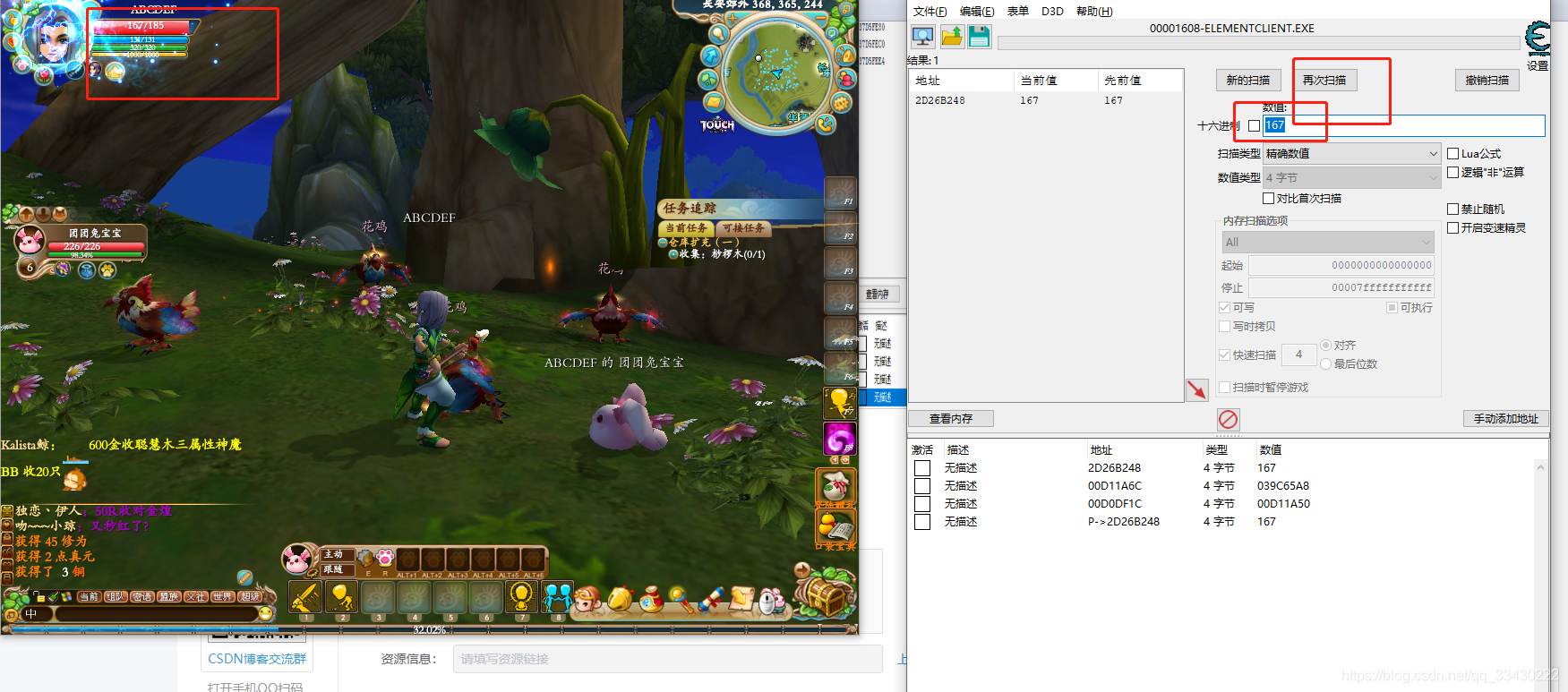Screen dimensions: 1568x692
Task: Open the CSDN博客交流群 link
Action: [257, 659]
